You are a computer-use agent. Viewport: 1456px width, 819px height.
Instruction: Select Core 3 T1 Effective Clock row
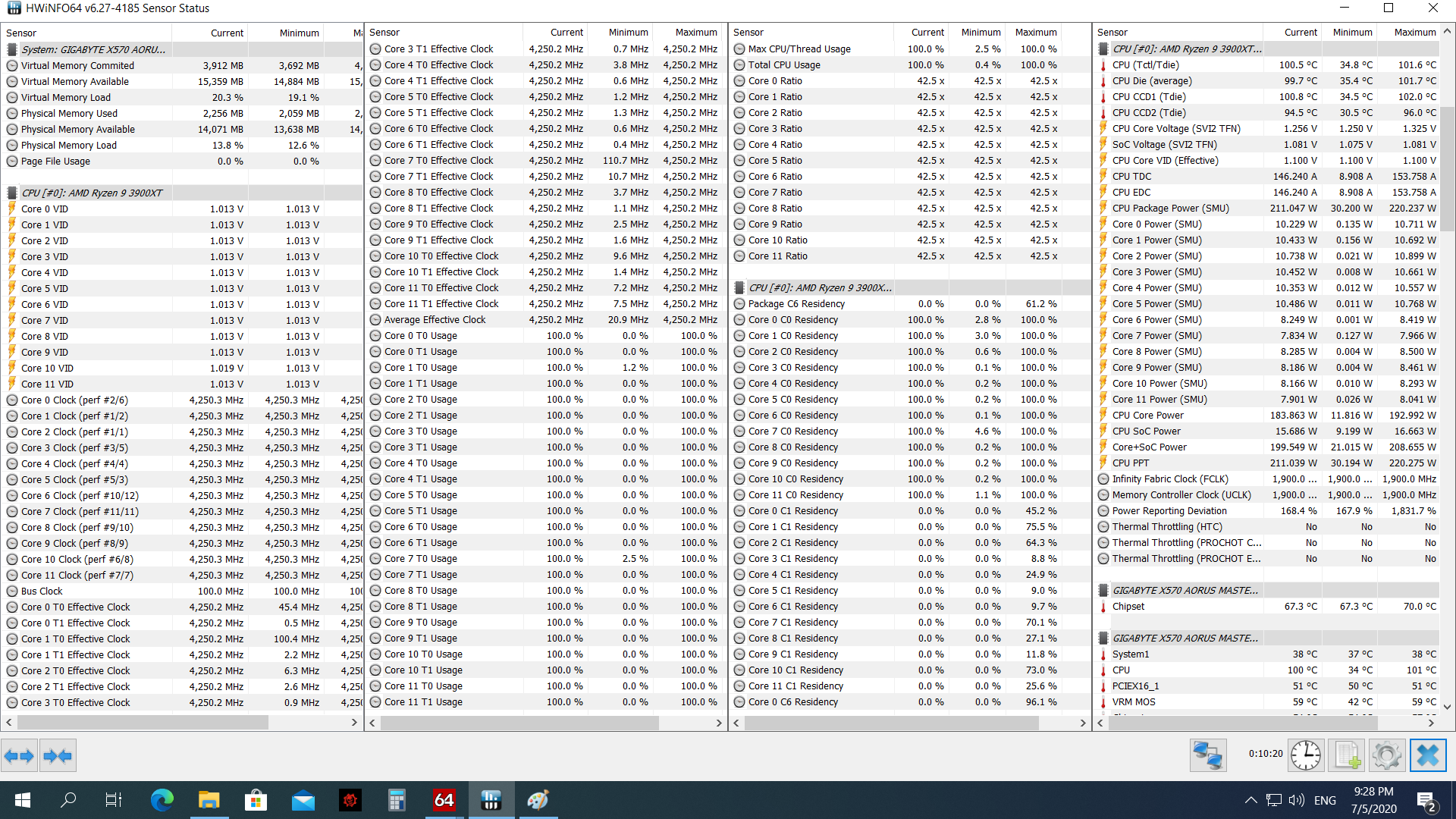point(545,49)
